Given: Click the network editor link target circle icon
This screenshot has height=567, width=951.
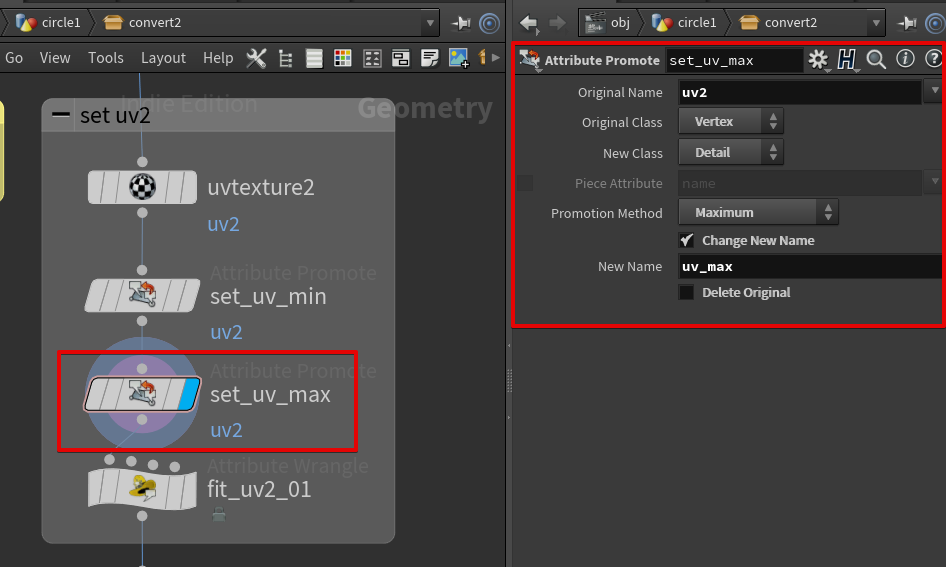Looking at the screenshot, I should [x=489, y=23].
